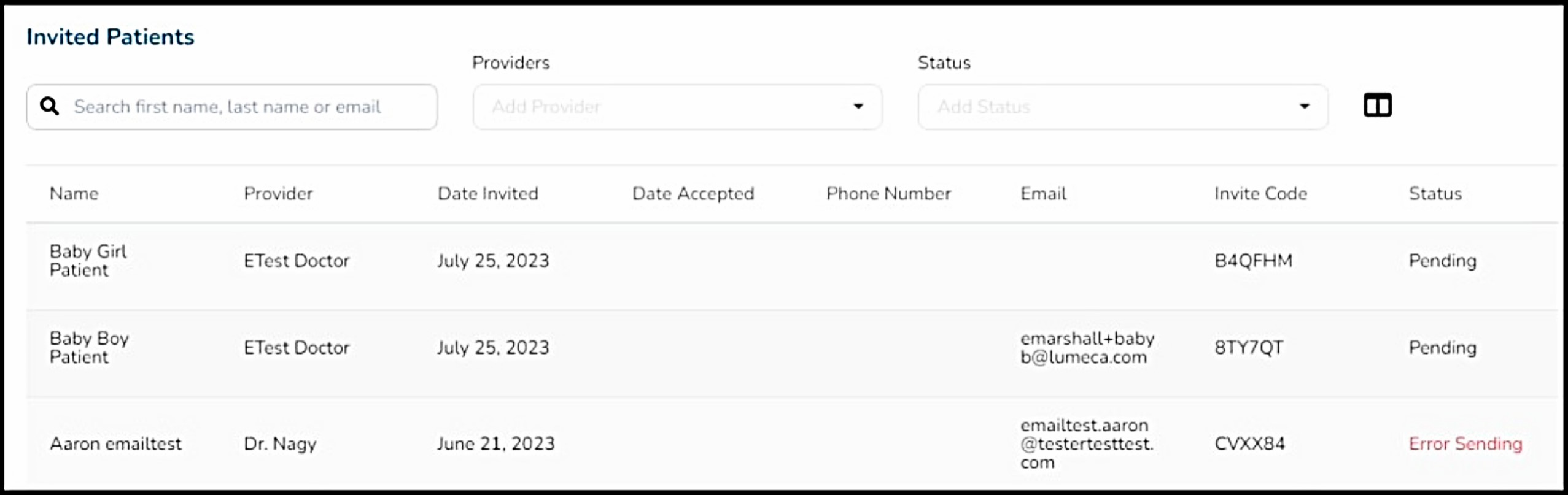Click the emarshall+babyb@lumeca.com email

tap(1087, 348)
